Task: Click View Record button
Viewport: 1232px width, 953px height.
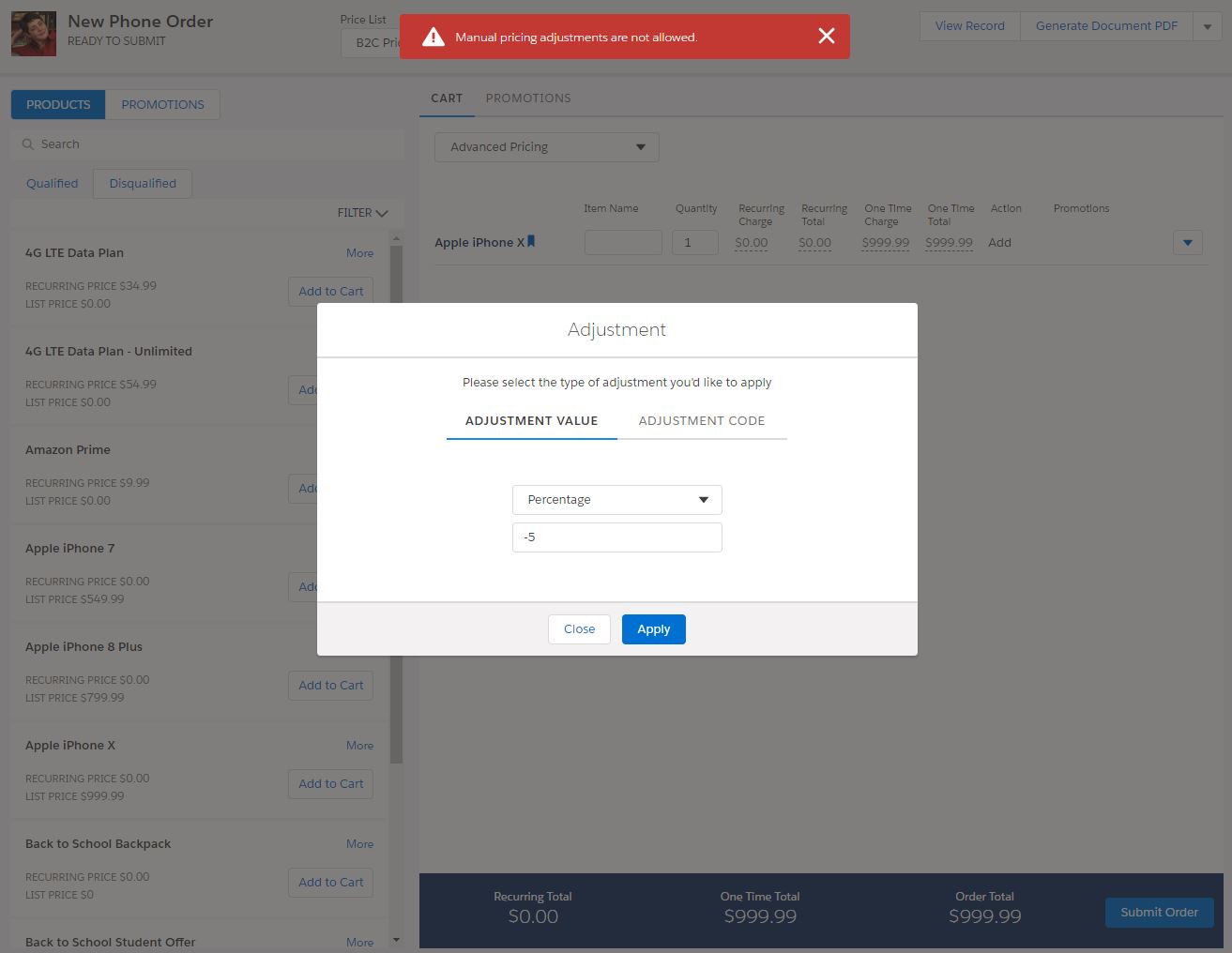Action: tap(969, 26)
